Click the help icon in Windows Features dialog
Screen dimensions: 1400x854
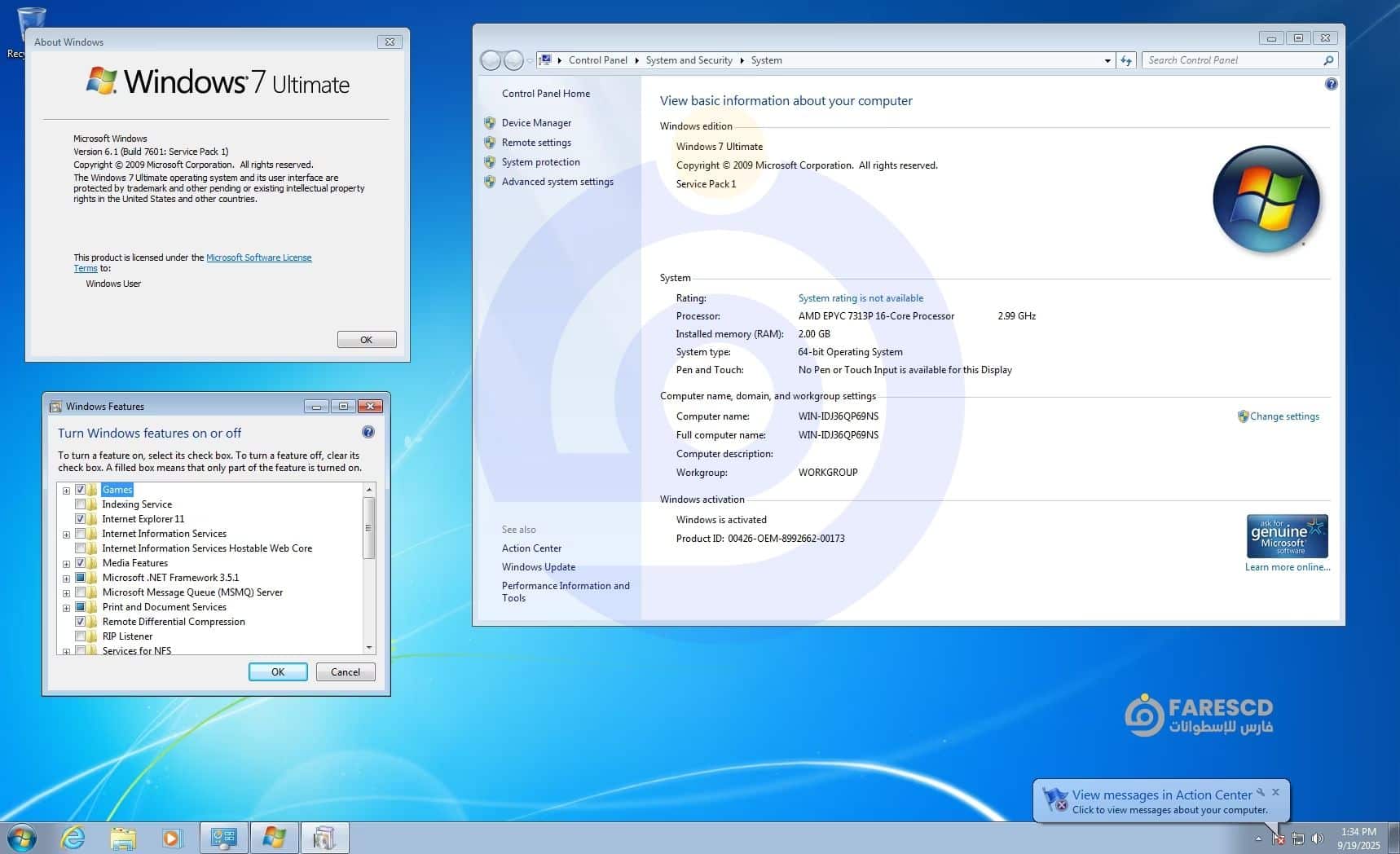click(368, 432)
